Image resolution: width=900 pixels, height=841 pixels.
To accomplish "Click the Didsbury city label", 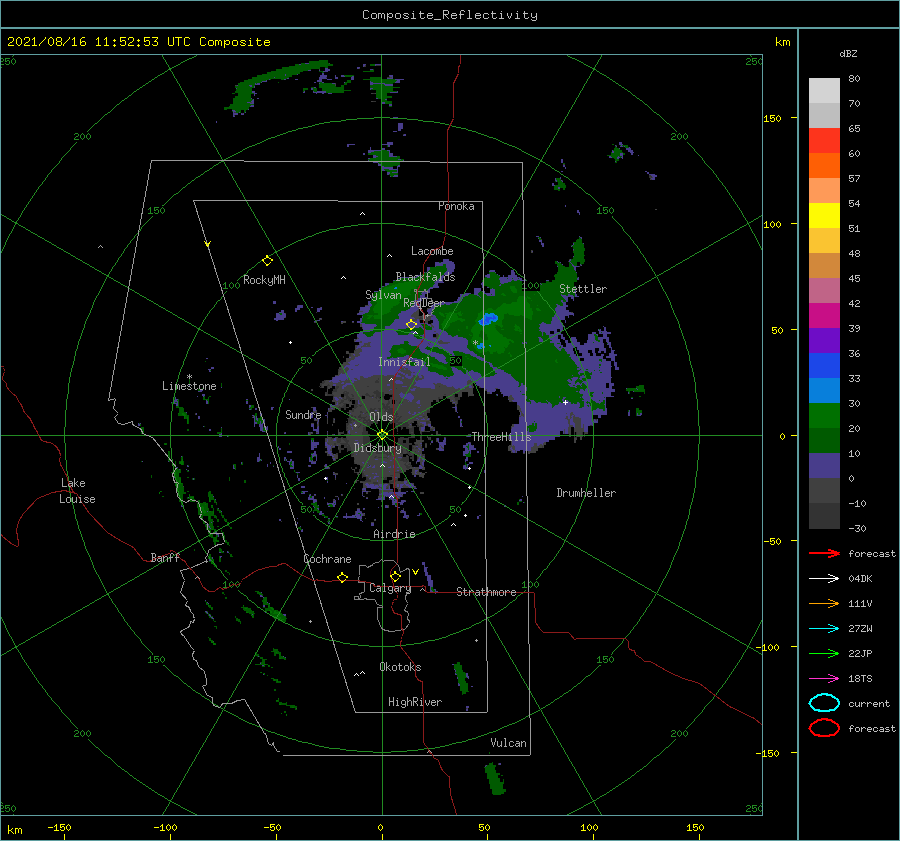I will pos(378,448).
